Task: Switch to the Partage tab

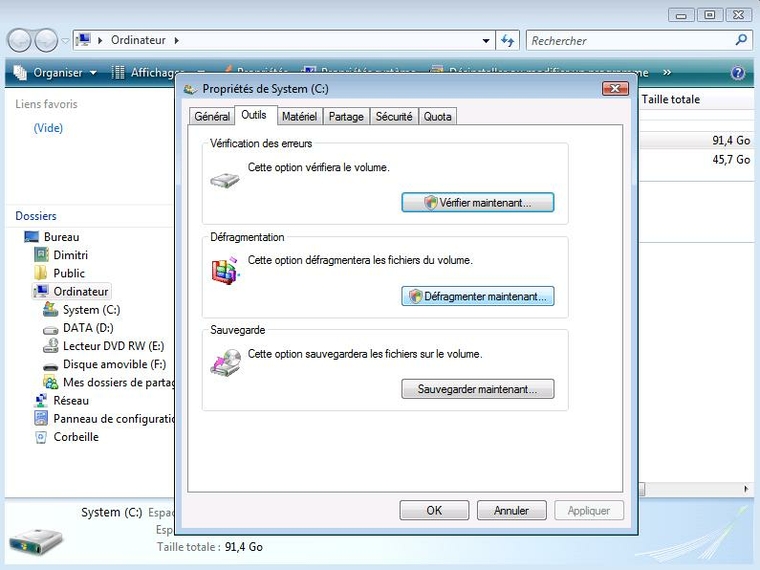Action: pos(346,116)
